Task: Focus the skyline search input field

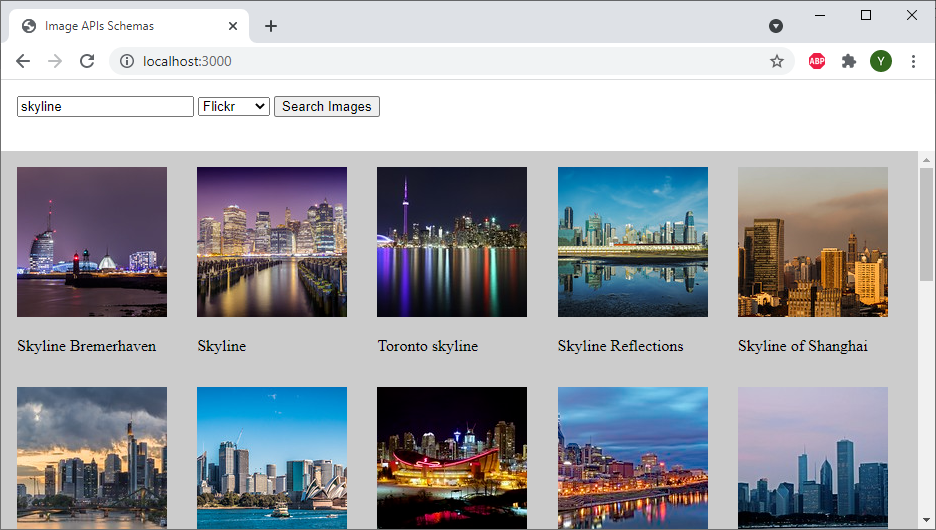Action: point(105,106)
